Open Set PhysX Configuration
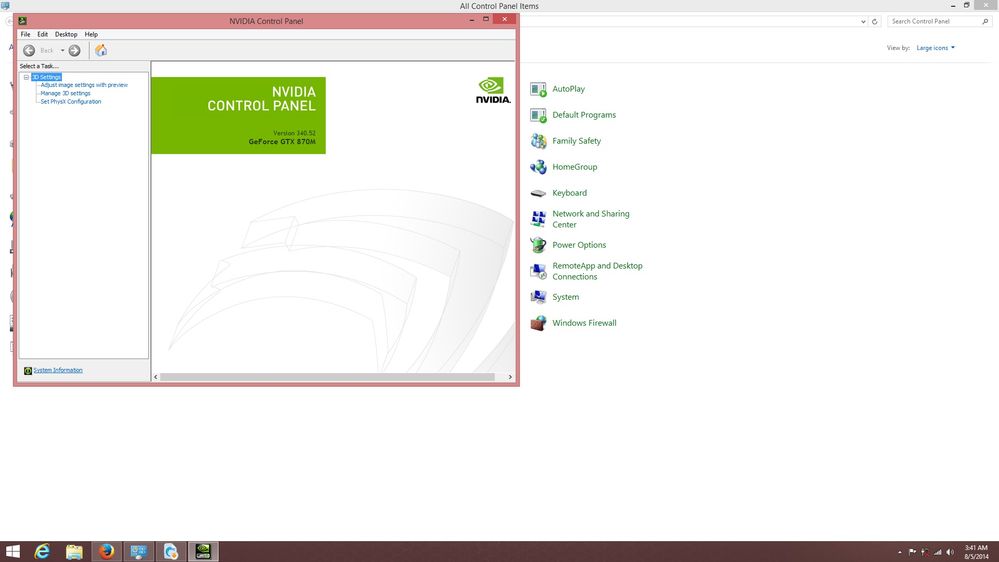The height and width of the screenshot is (562, 999). pos(71,101)
